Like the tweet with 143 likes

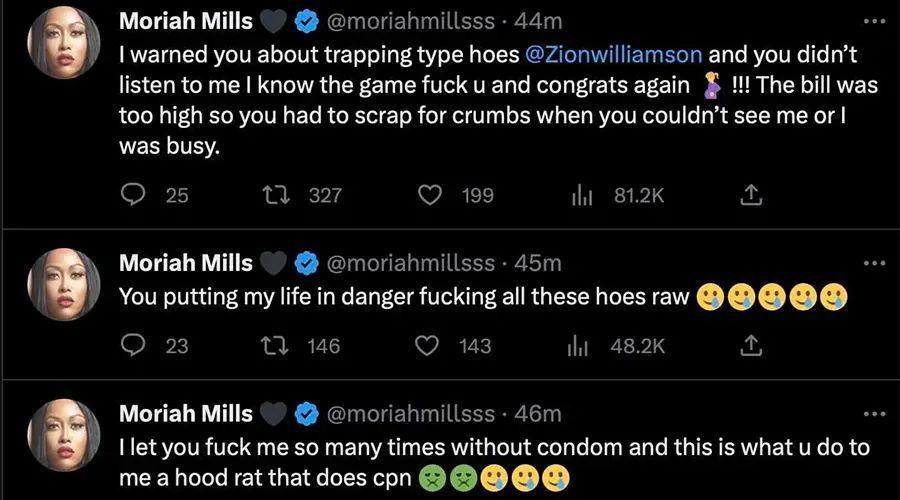point(428,345)
